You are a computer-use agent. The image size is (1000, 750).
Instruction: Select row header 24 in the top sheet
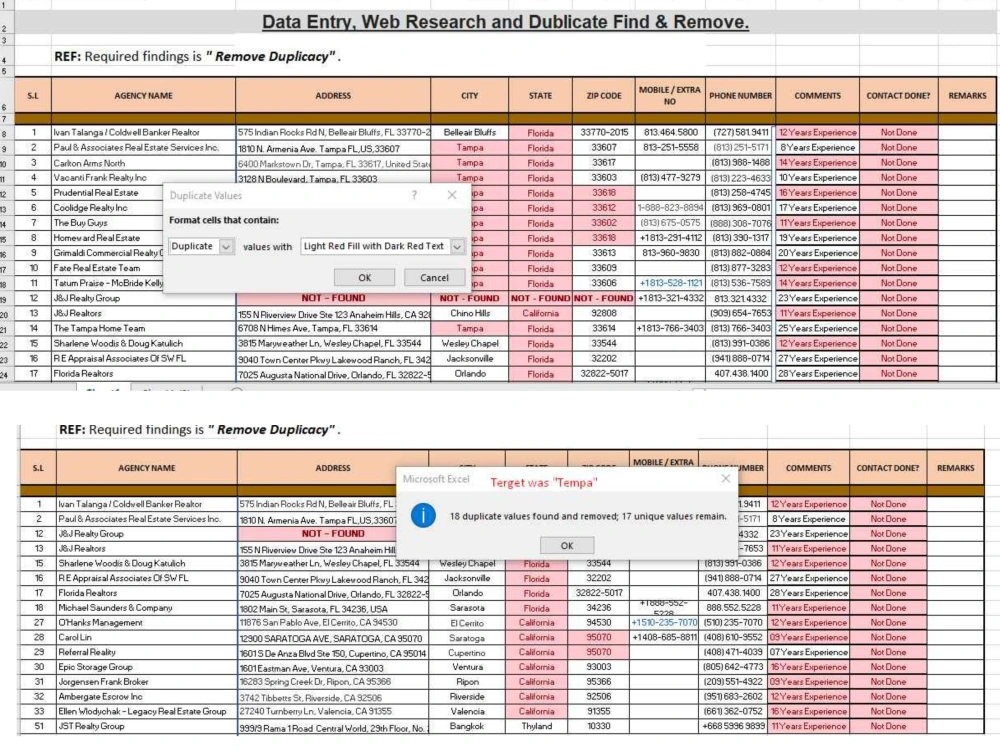[x=4, y=375]
